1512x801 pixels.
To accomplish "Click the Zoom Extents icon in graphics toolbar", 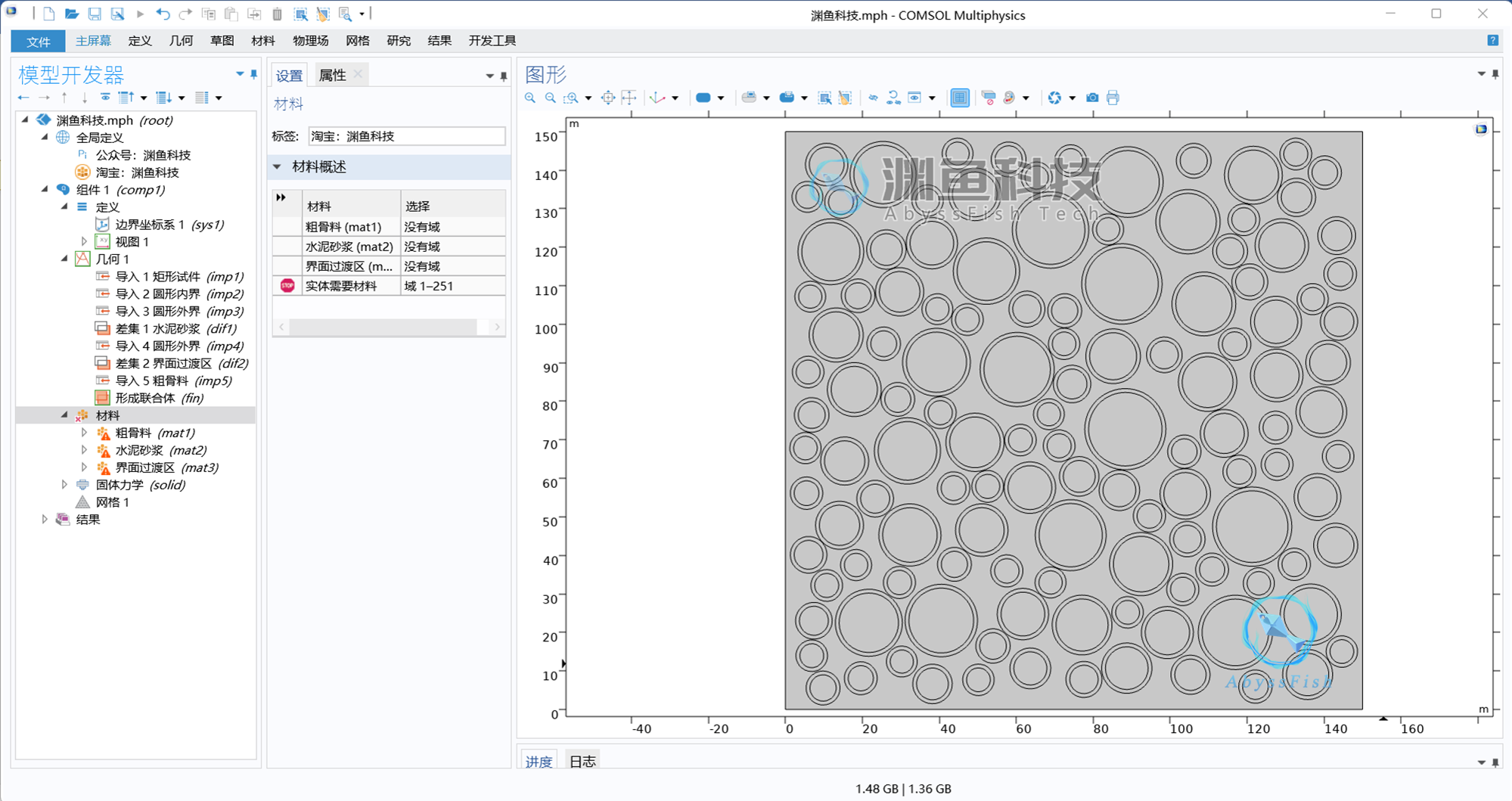I will click(x=608, y=98).
